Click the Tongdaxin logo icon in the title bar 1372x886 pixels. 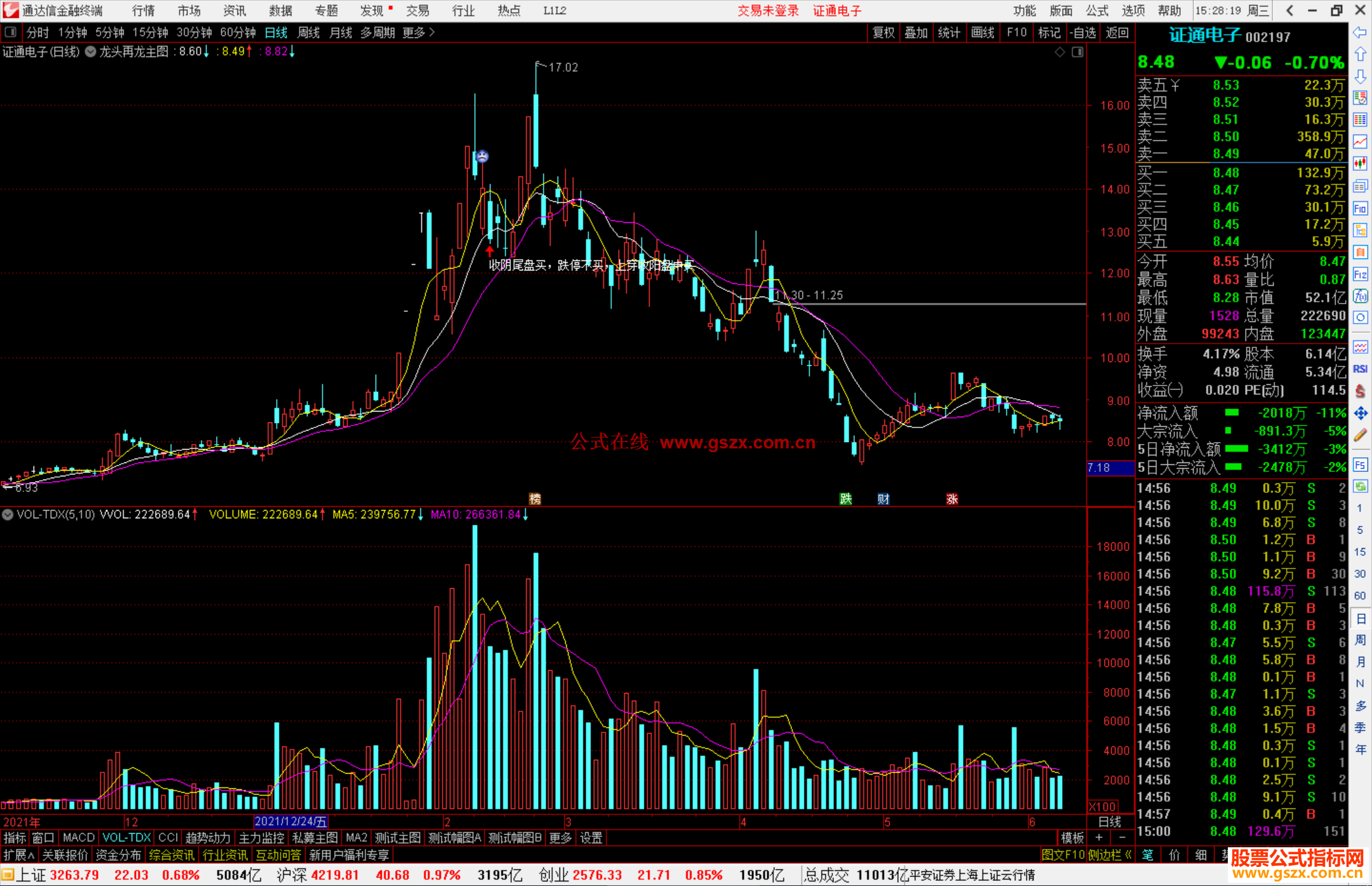[10, 10]
